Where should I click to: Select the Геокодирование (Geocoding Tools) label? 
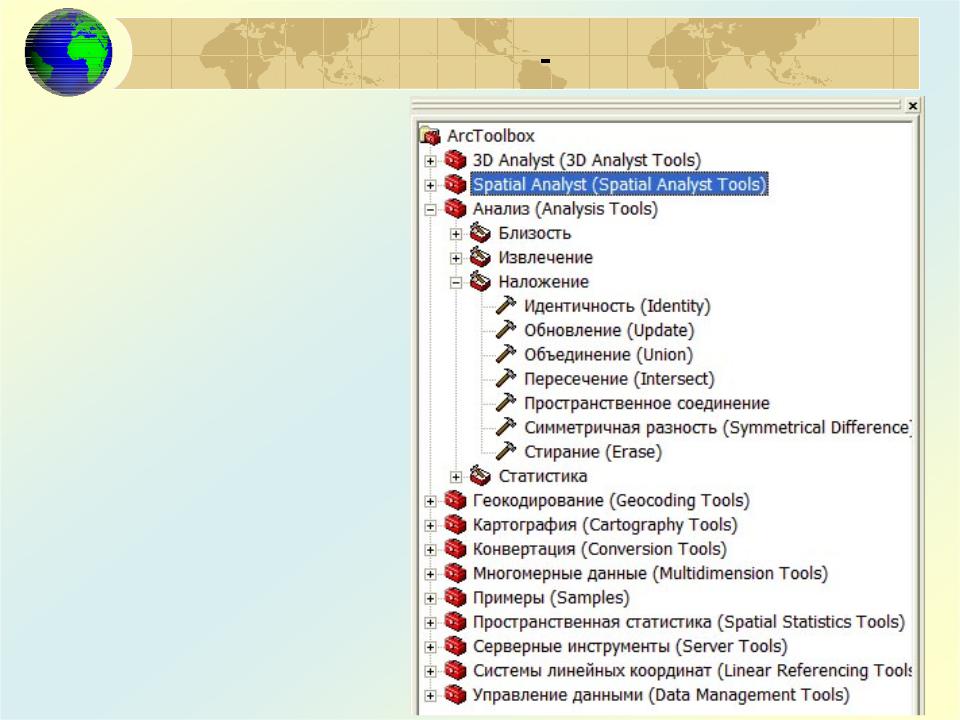click(611, 500)
